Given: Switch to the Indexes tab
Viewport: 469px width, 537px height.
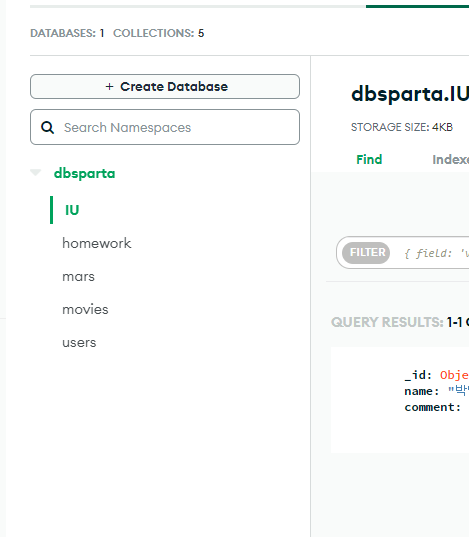Looking at the screenshot, I should tap(451, 159).
